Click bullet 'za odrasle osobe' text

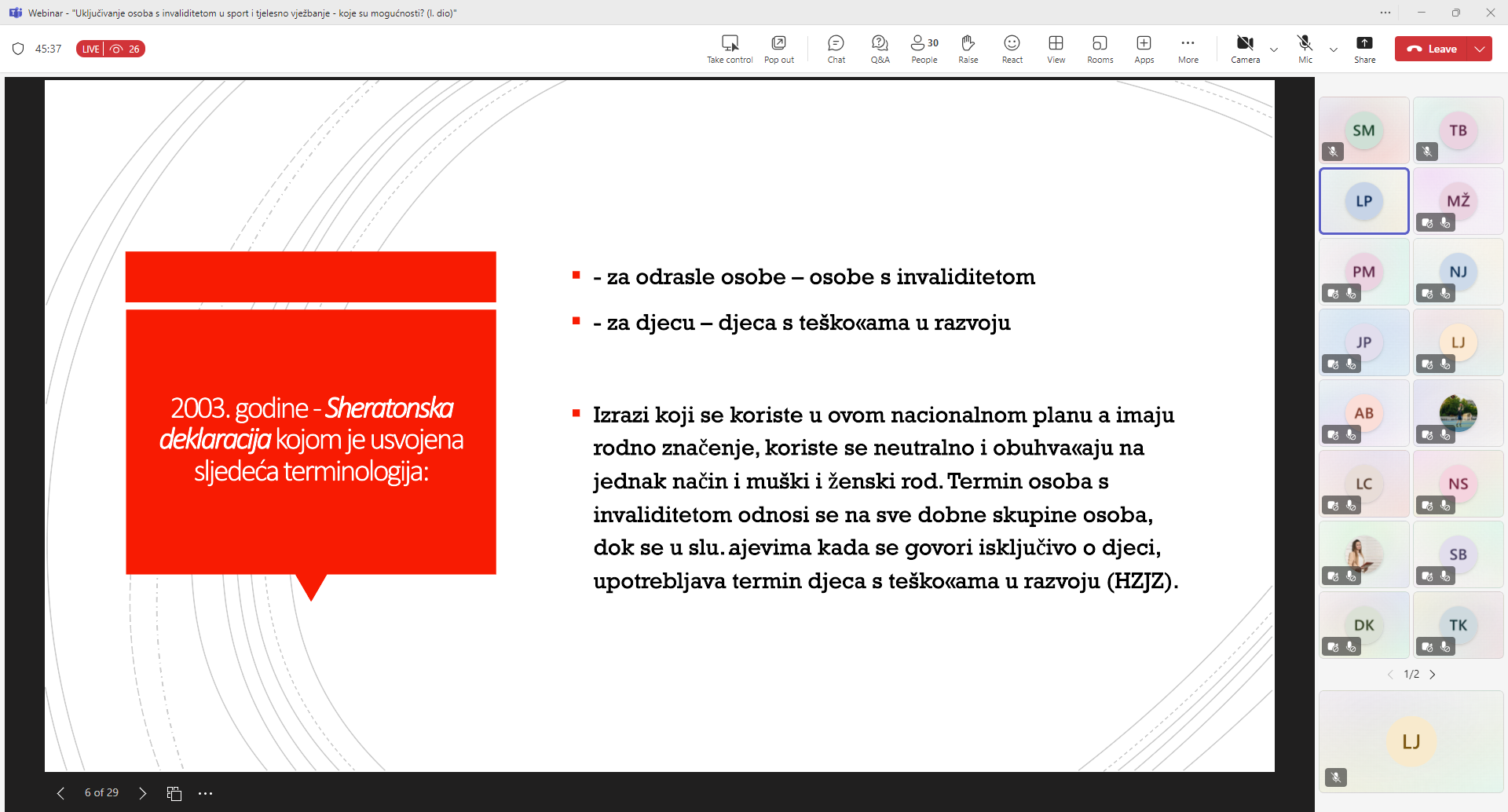[814, 276]
